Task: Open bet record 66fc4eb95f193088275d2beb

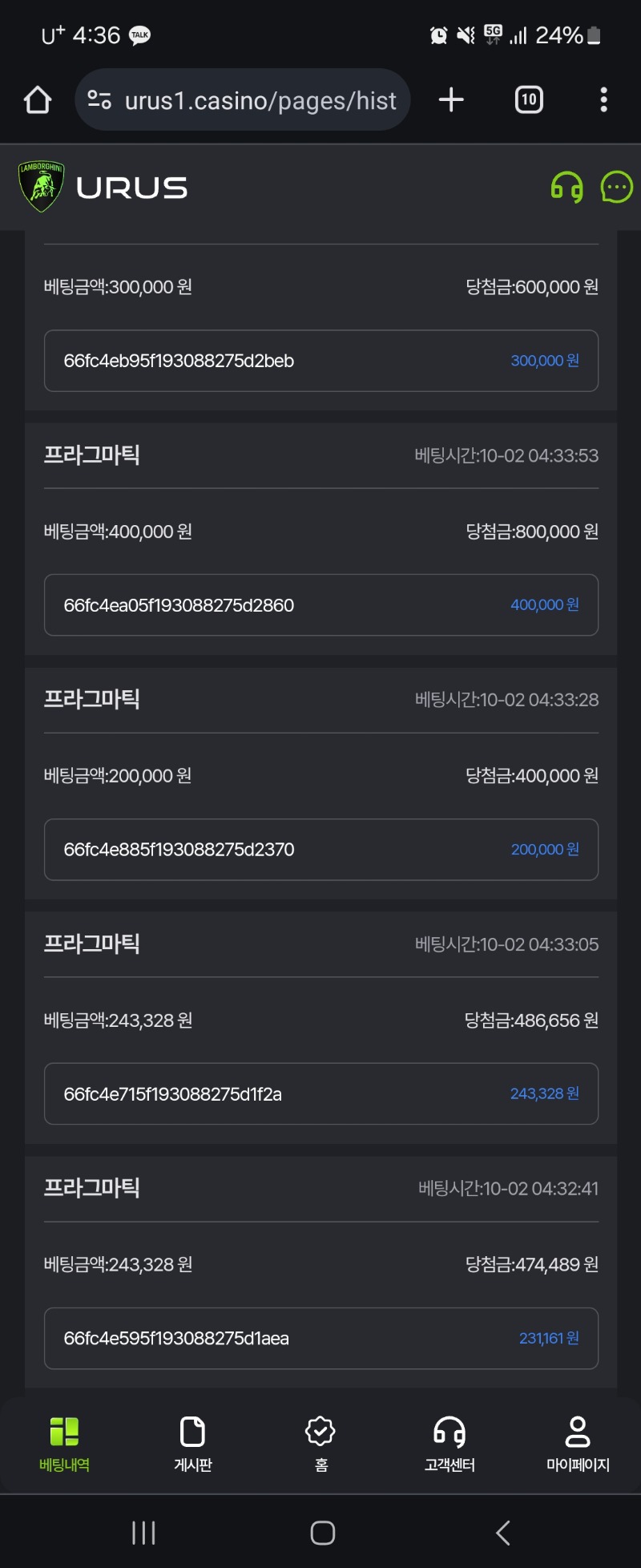Action: click(x=321, y=361)
